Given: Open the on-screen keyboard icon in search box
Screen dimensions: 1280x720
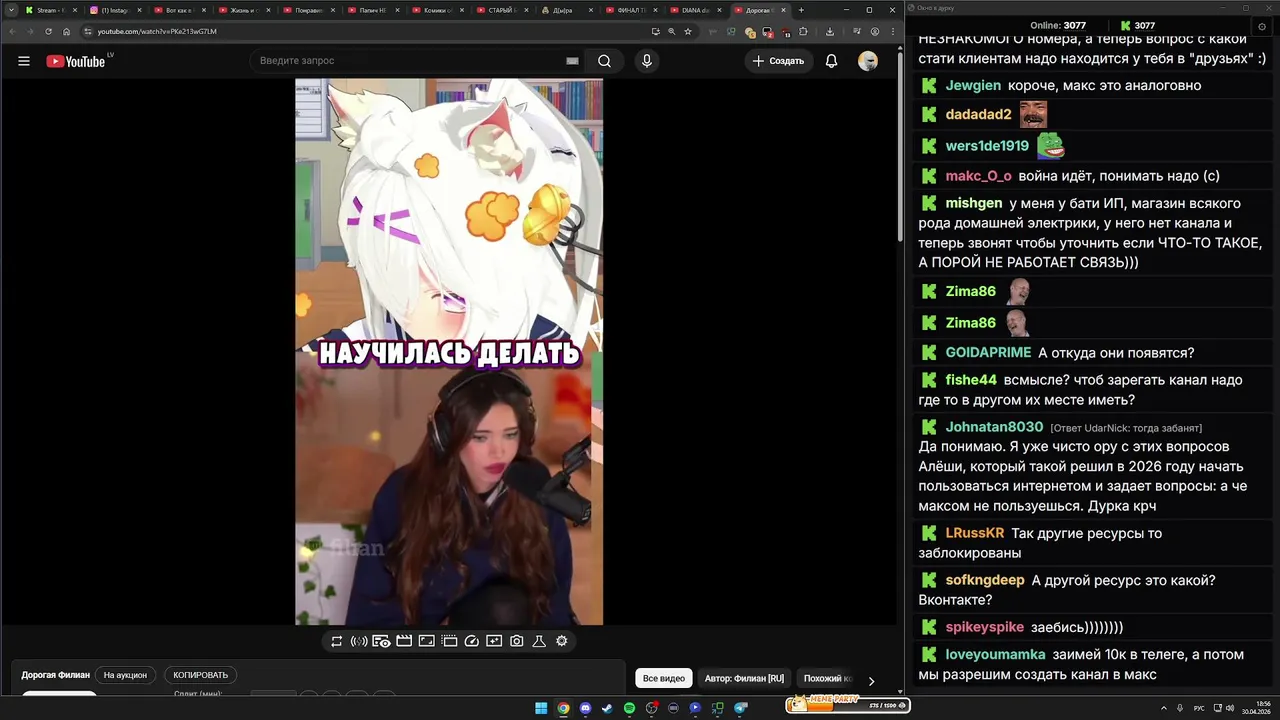Looking at the screenshot, I should click(x=572, y=61).
